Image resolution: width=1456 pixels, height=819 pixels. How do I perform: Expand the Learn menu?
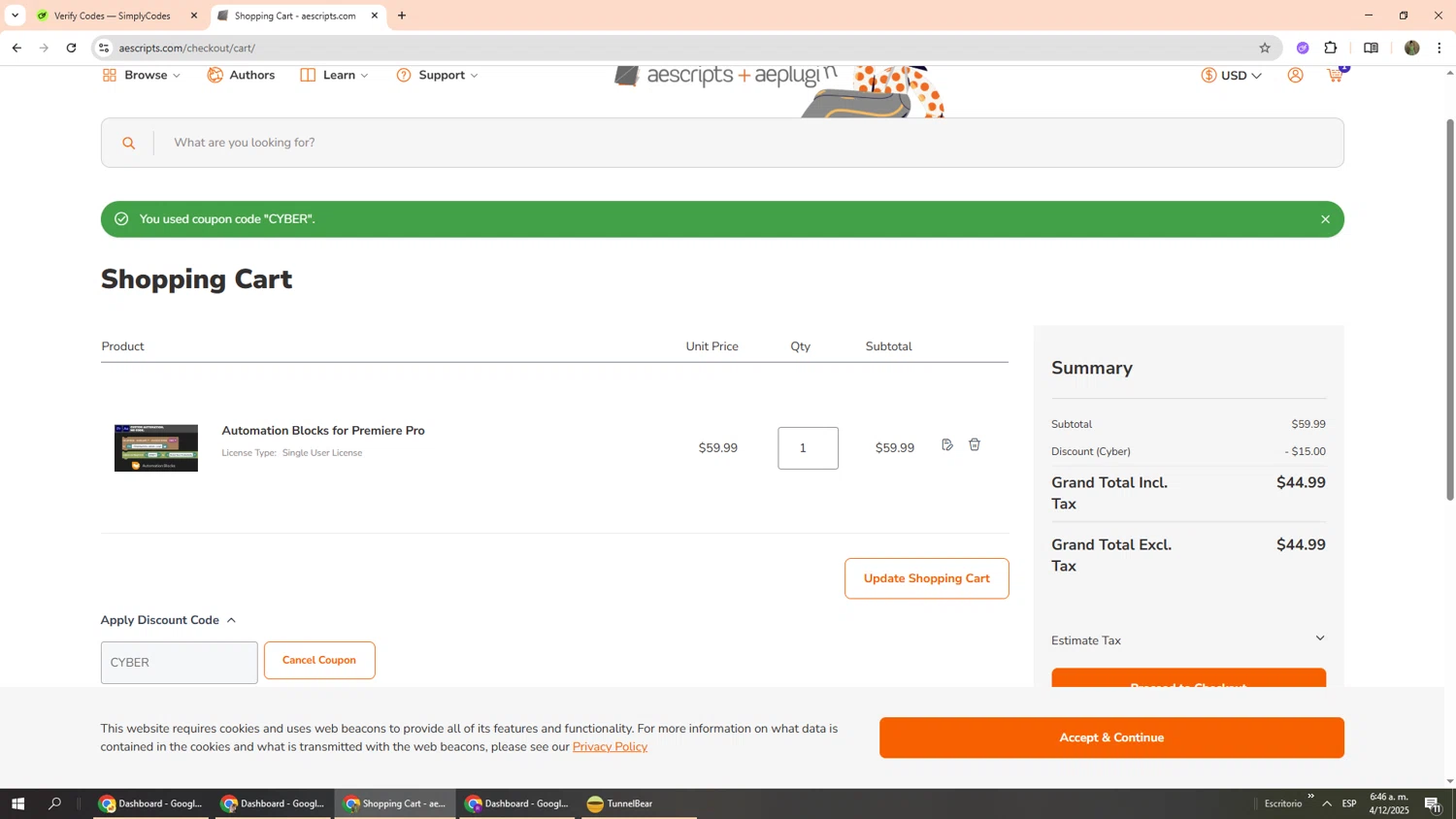click(x=334, y=75)
